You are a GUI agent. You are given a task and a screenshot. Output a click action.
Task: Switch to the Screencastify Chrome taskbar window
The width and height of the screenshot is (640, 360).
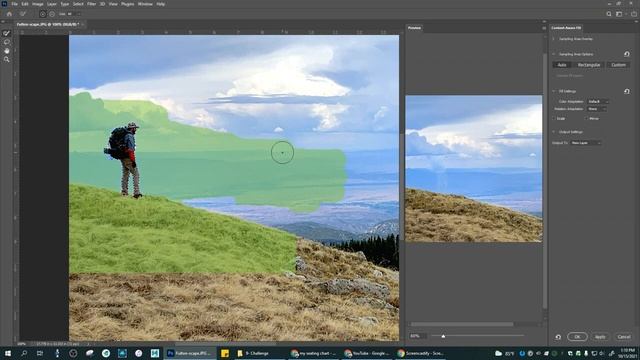click(420, 353)
